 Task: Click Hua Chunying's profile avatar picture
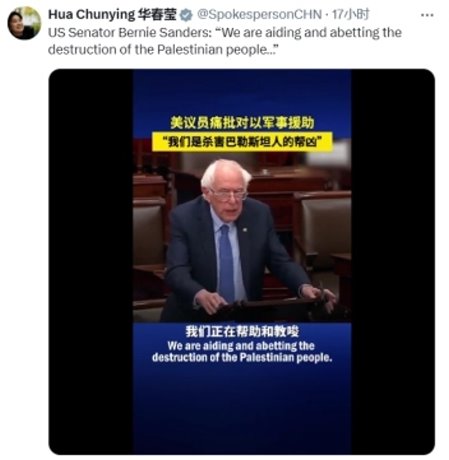(24, 23)
